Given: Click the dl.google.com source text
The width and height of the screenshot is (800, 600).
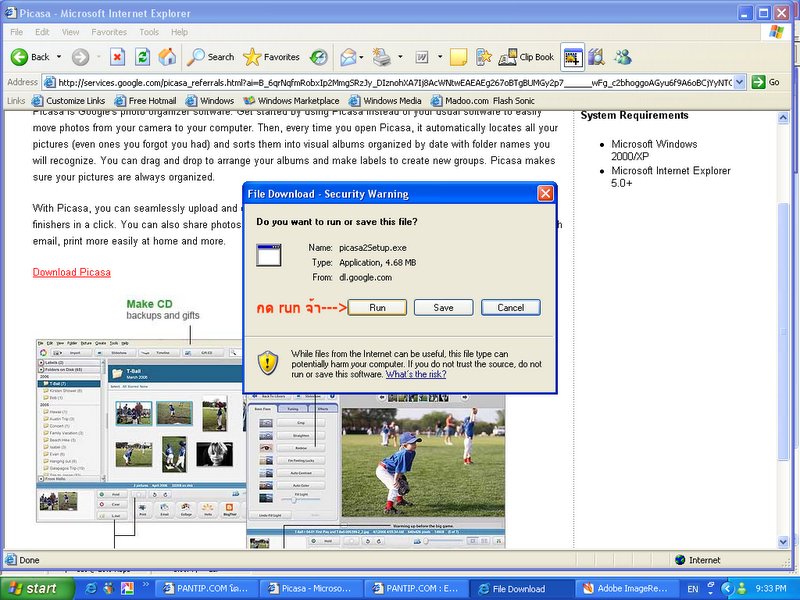Looking at the screenshot, I should (365, 278).
